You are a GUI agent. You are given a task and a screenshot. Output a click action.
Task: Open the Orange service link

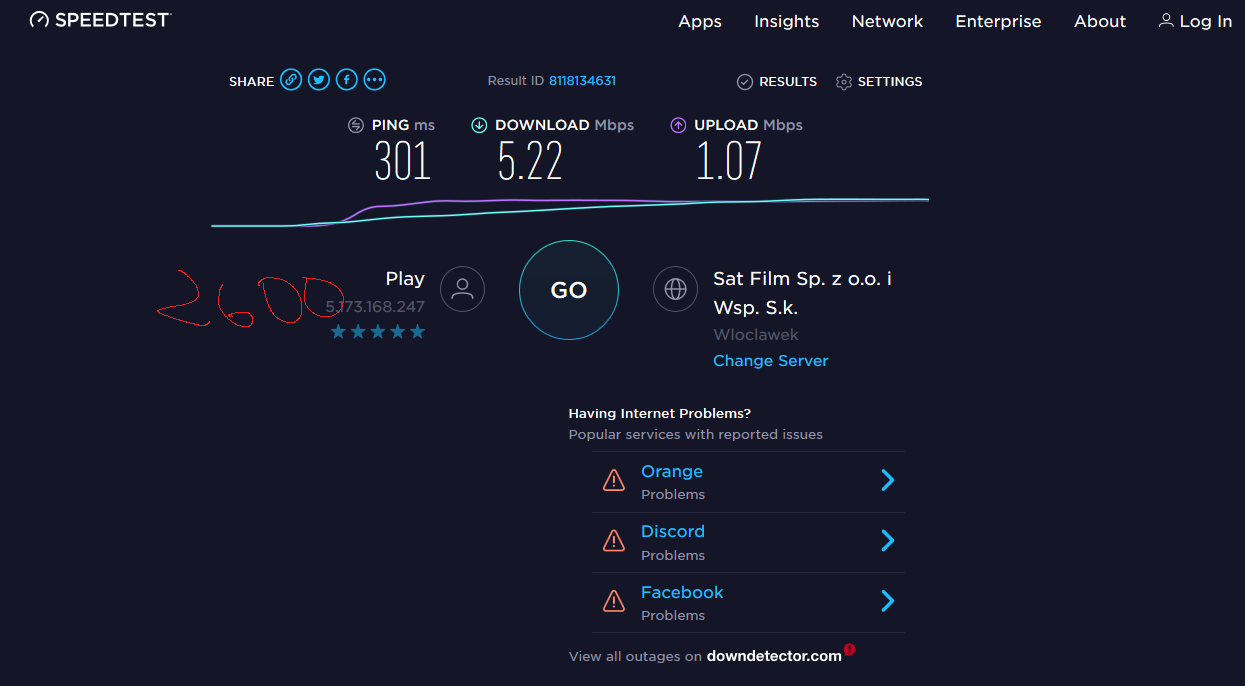click(x=672, y=472)
